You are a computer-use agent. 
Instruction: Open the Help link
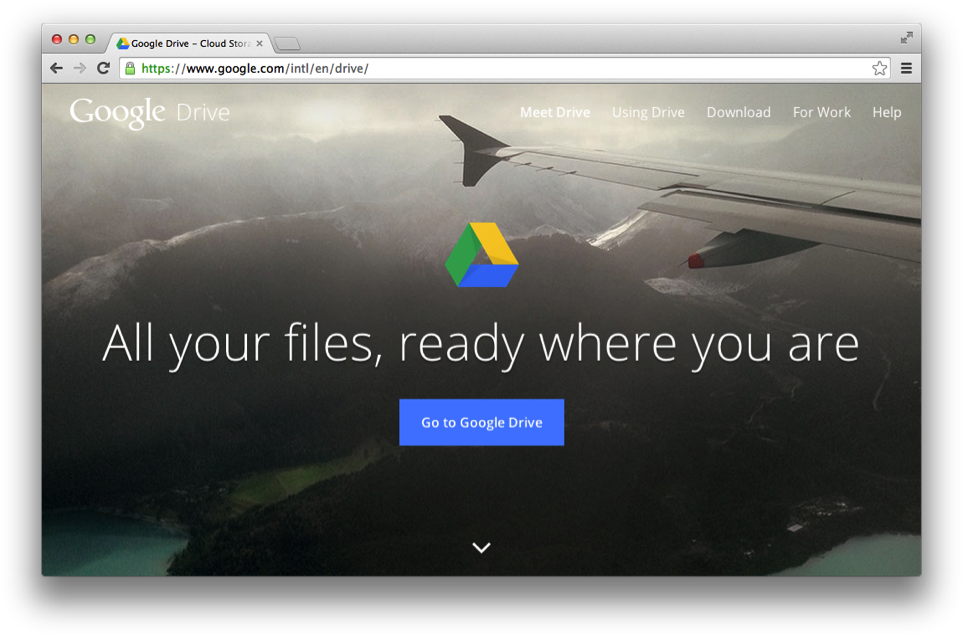click(886, 112)
